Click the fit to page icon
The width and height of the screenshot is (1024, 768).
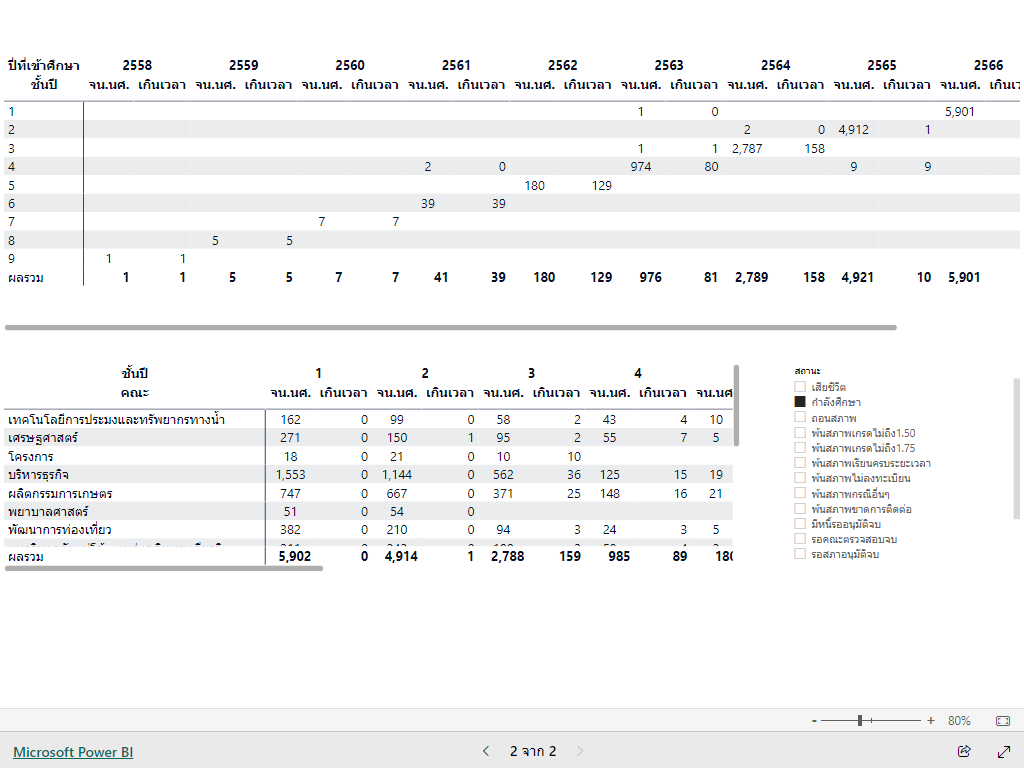point(1003,720)
